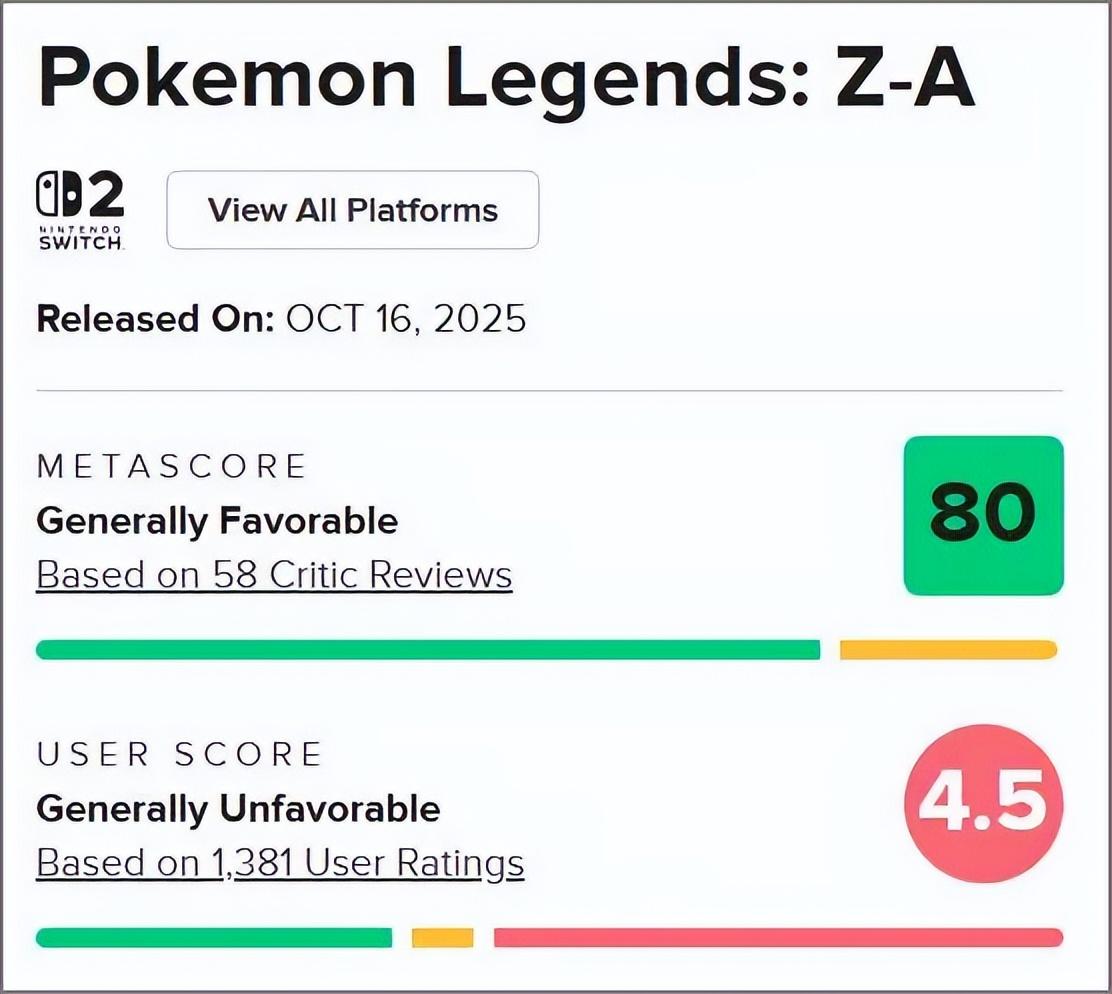Select green positive segment of user bar

click(x=214, y=938)
